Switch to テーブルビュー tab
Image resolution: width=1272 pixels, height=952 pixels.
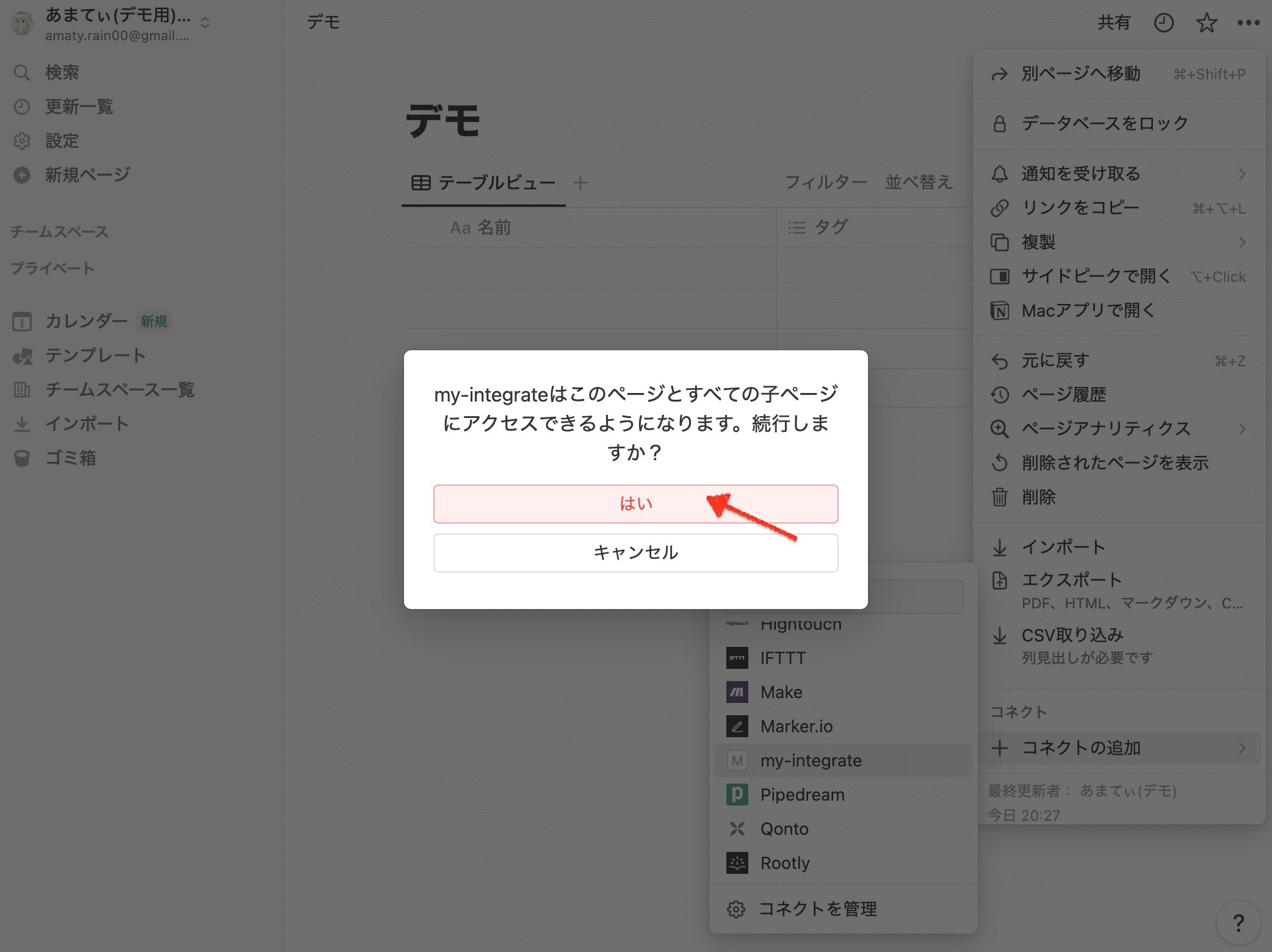click(x=483, y=183)
